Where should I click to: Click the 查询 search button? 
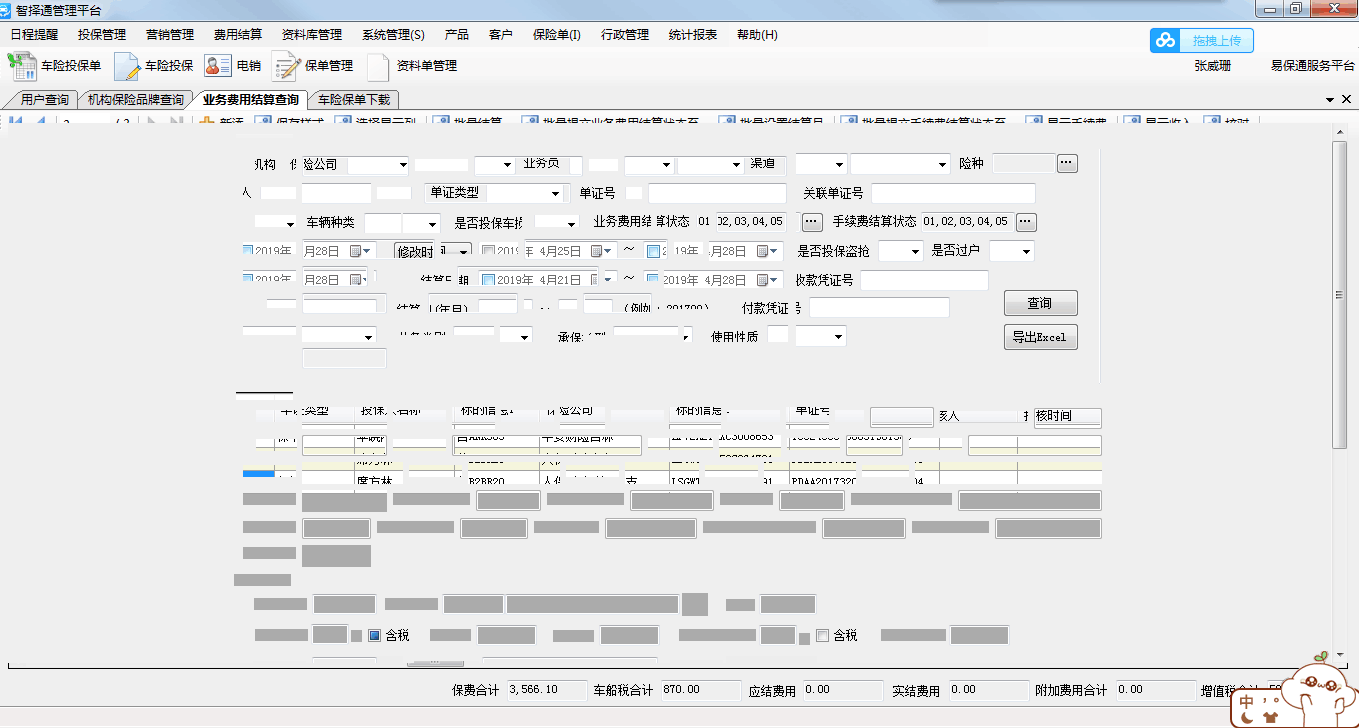point(1040,303)
